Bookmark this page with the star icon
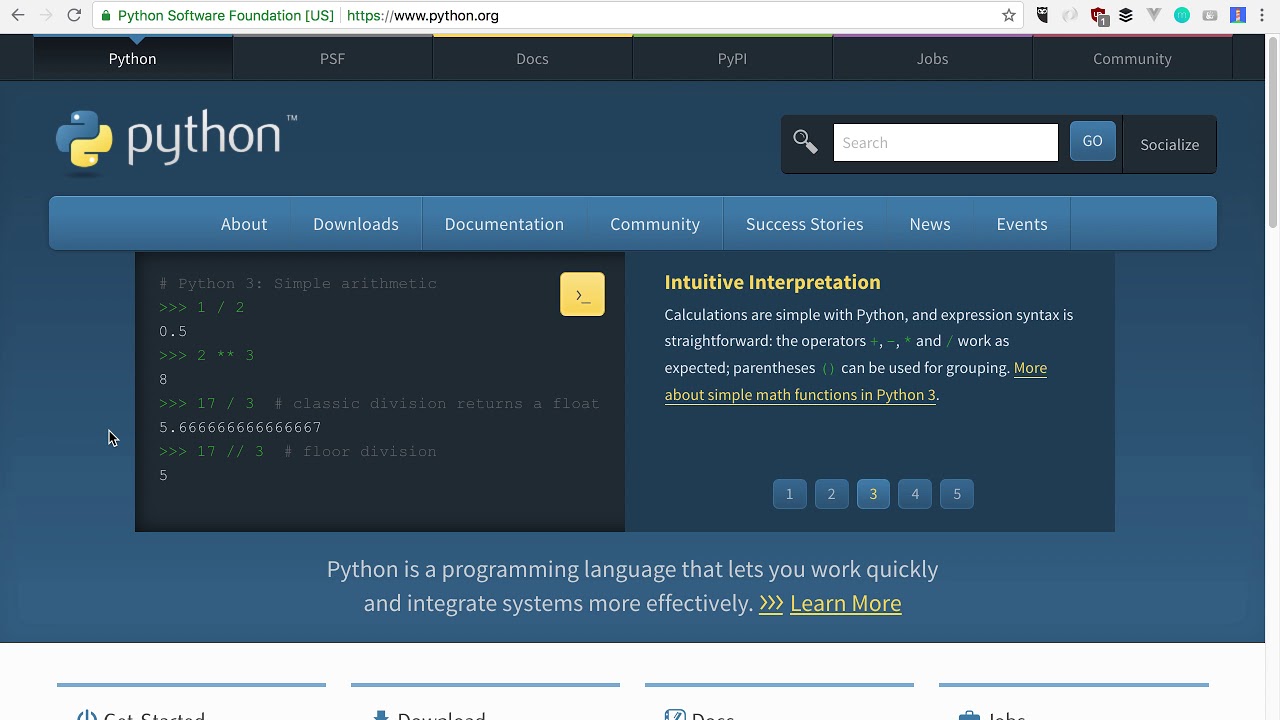The width and height of the screenshot is (1280, 720). pos(1009,15)
